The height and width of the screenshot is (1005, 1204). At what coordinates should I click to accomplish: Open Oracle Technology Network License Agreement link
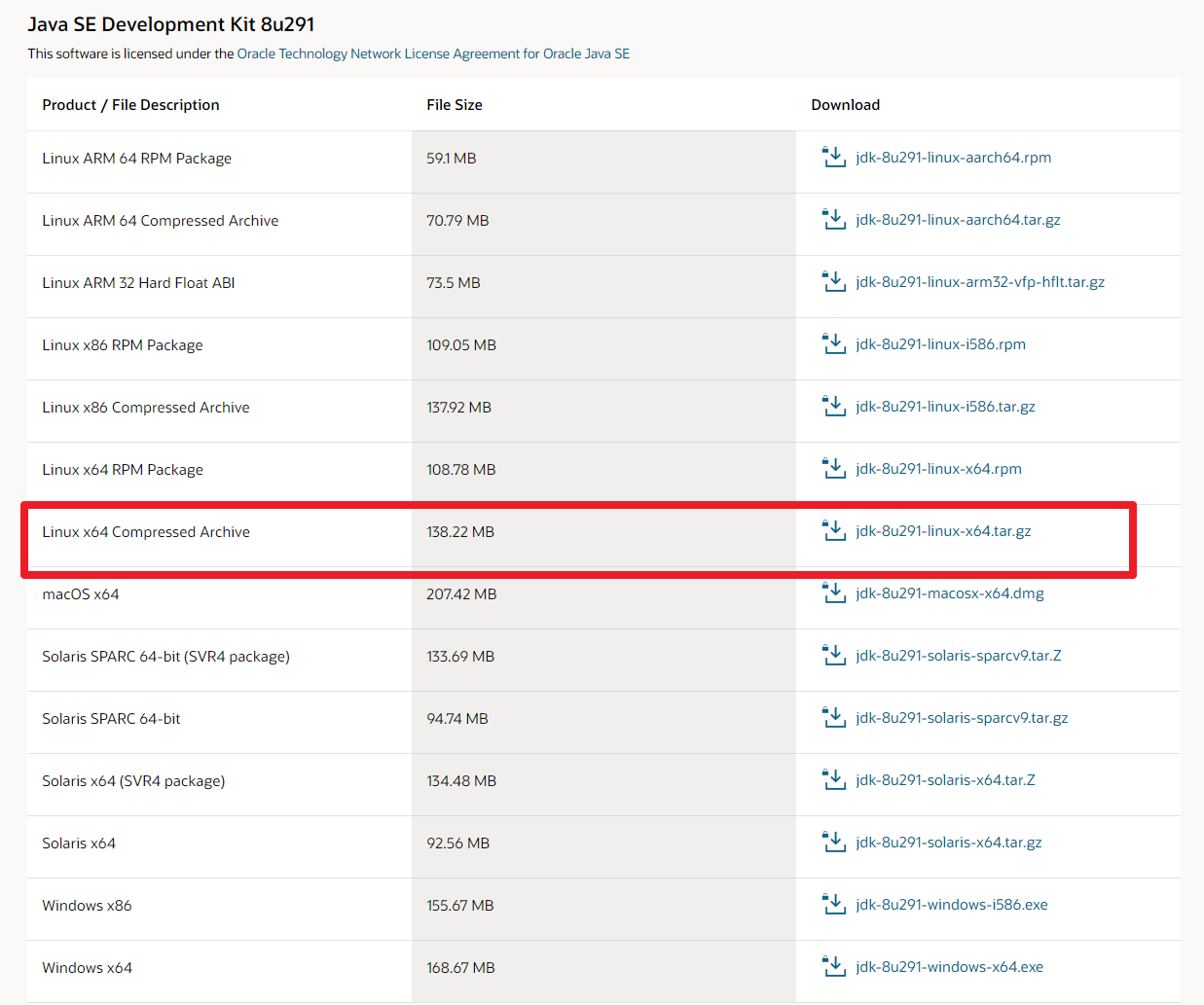coord(433,54)
